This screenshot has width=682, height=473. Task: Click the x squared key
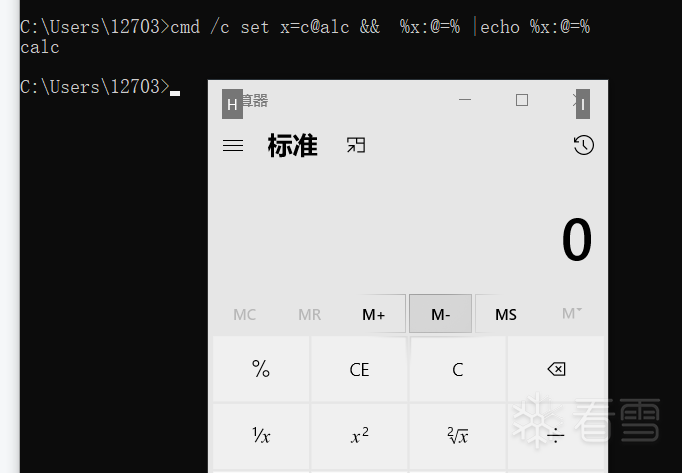point(359,436)
